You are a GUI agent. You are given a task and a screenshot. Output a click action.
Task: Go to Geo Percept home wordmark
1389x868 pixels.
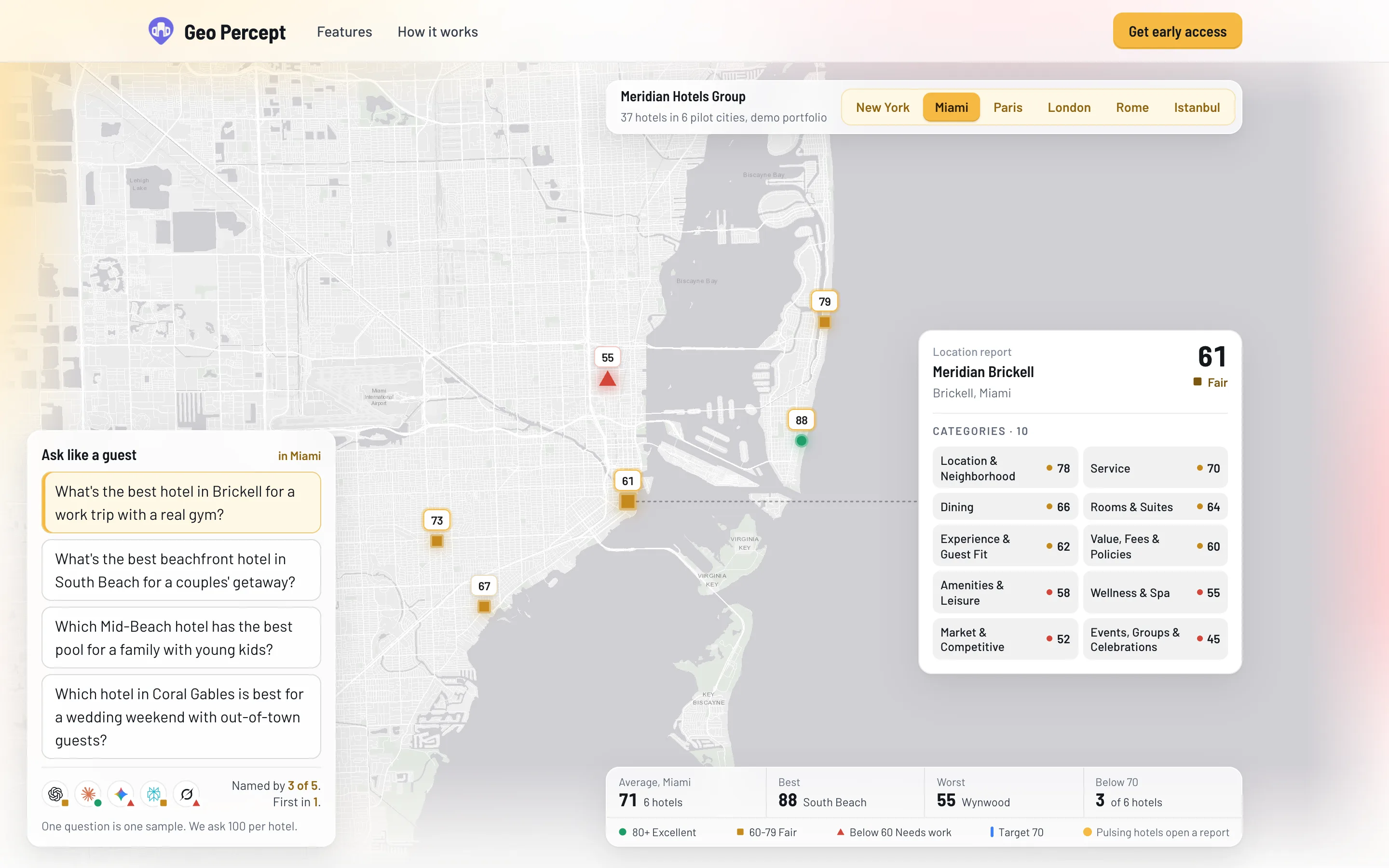point(235,31)
